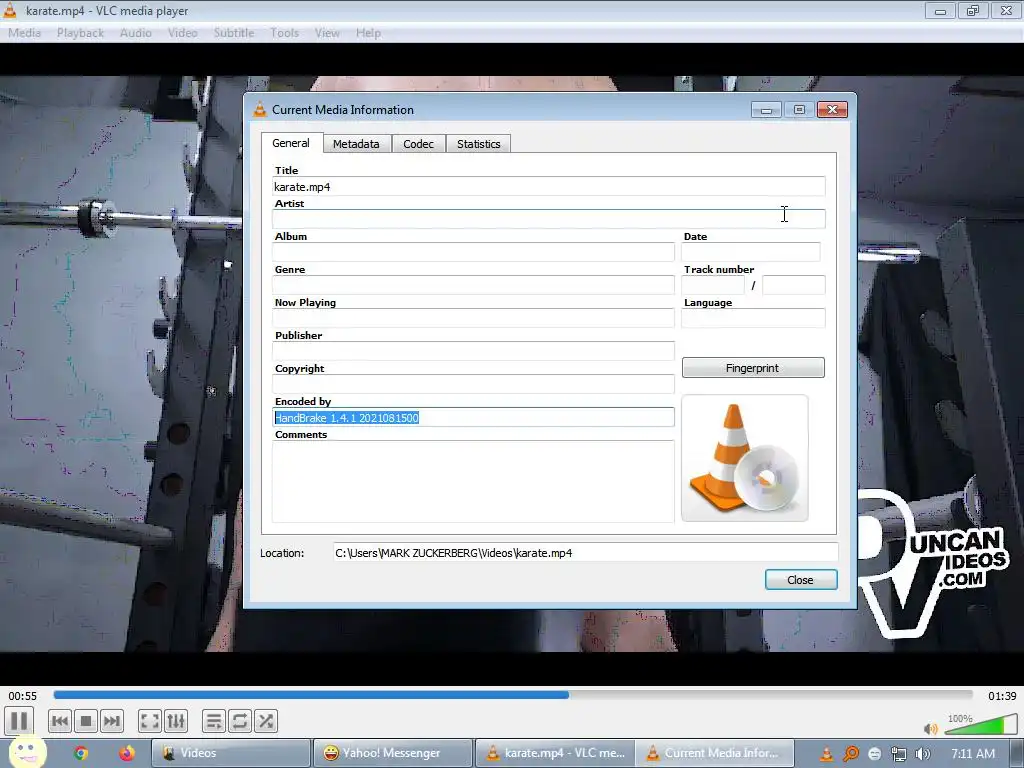Stop playback with the stop button
The width and height of the screenshot is (1024, 768).
click(86, 722)
